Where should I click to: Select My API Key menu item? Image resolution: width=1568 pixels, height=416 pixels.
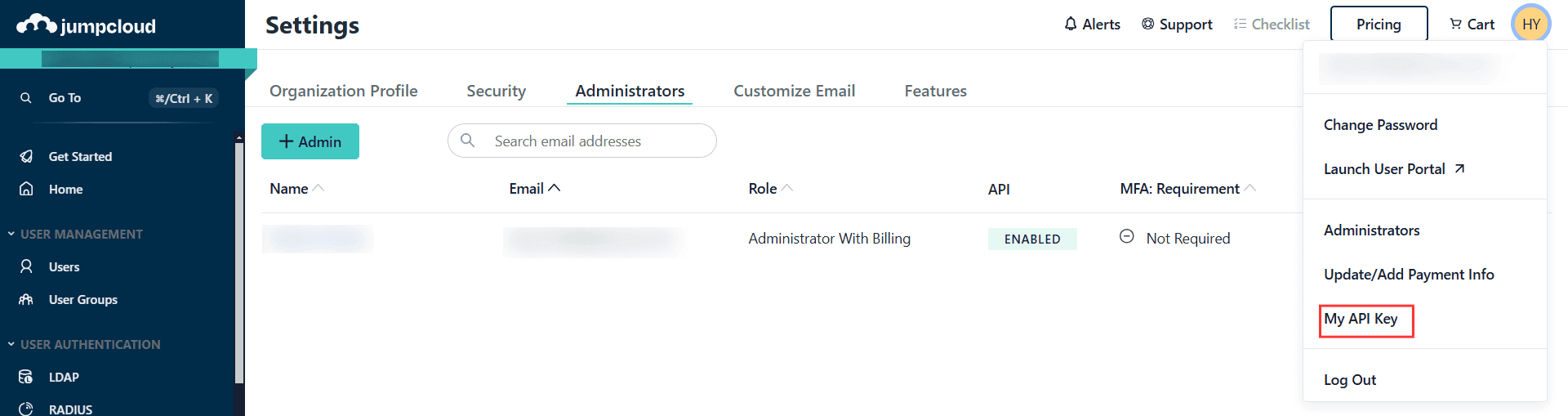tap(1361, 319)
